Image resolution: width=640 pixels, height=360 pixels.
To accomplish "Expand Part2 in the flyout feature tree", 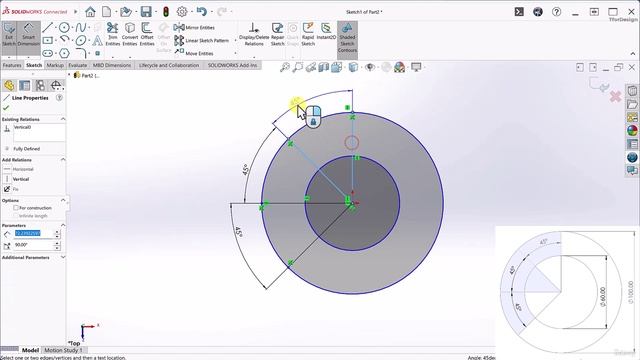I will coord(69,75).
